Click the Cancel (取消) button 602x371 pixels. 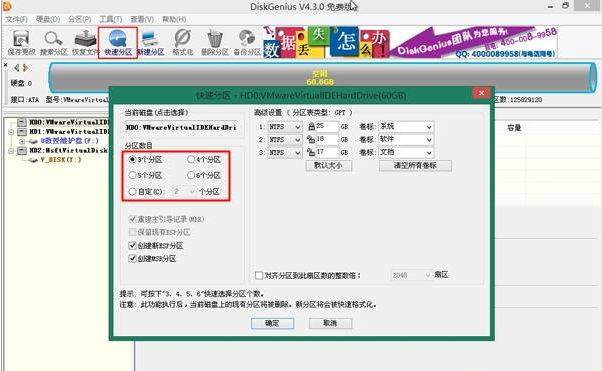(330, 323)
